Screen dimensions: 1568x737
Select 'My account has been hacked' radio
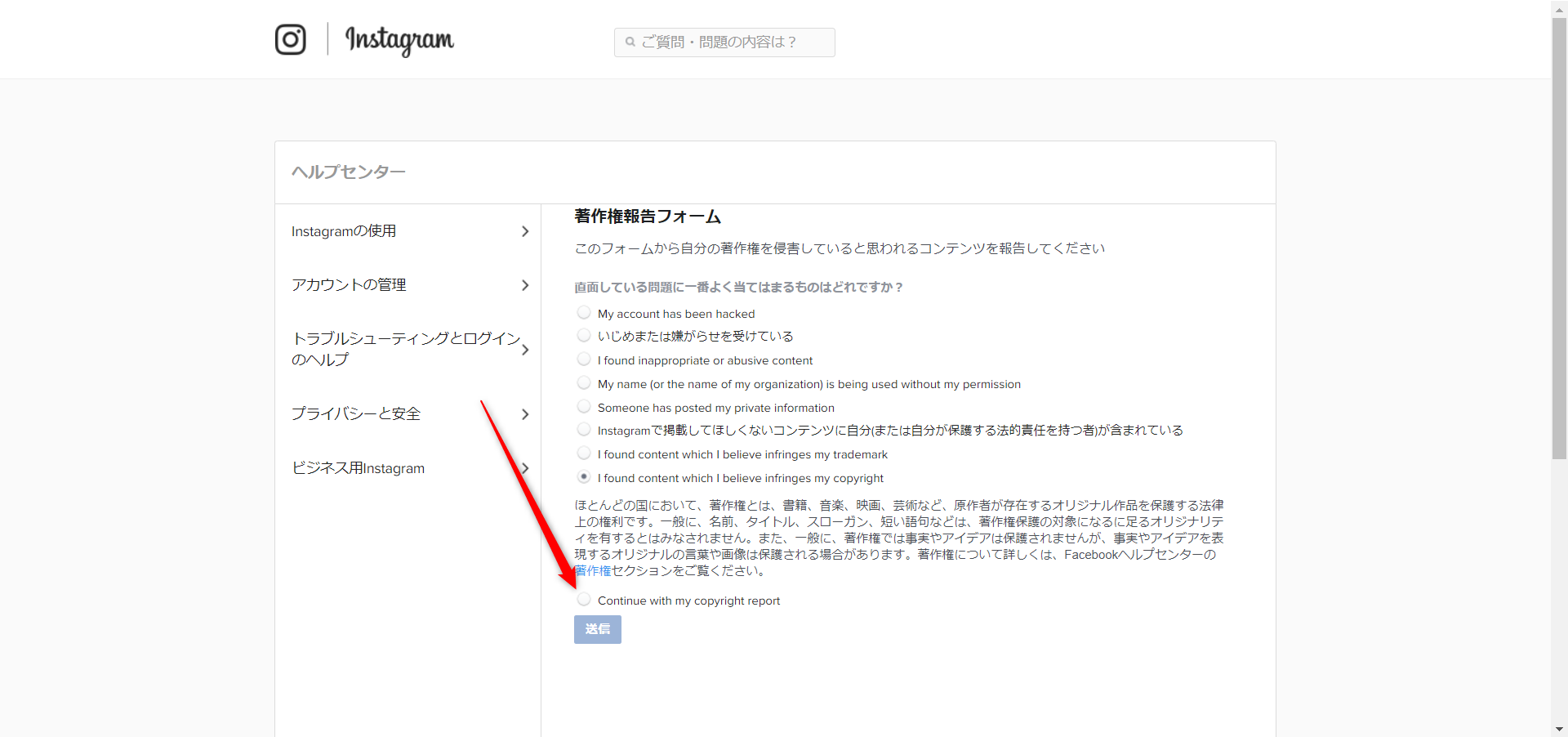584,313
